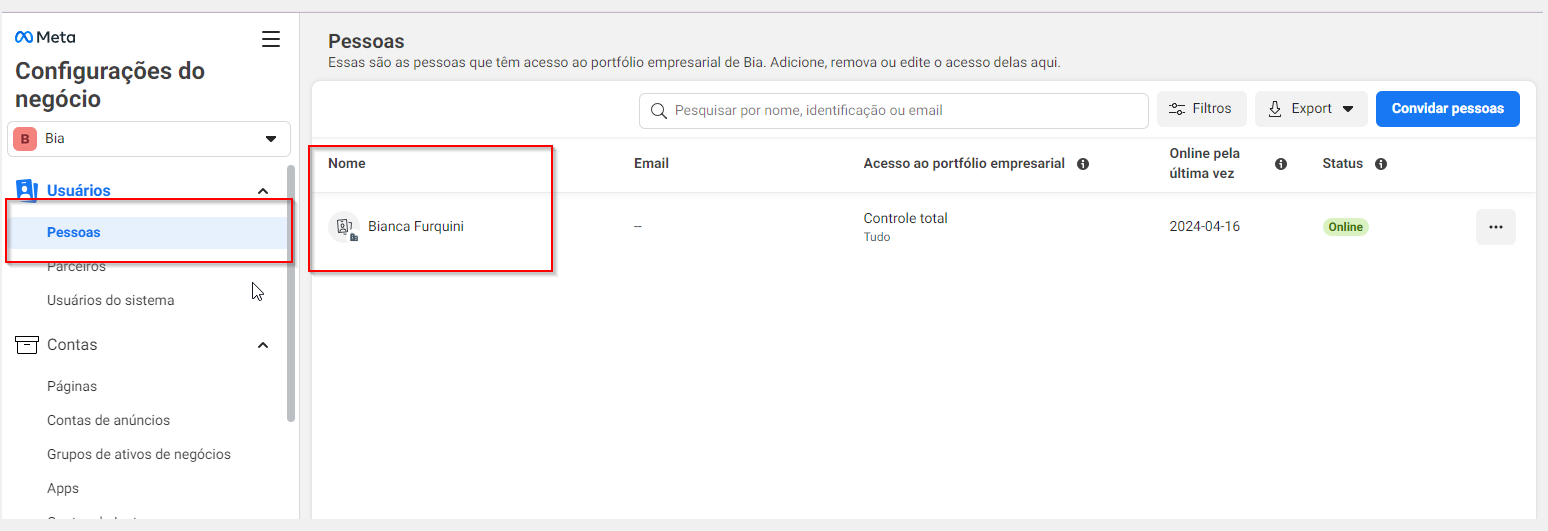Click the info icon beside Online pela última vez

(1281, 164)
